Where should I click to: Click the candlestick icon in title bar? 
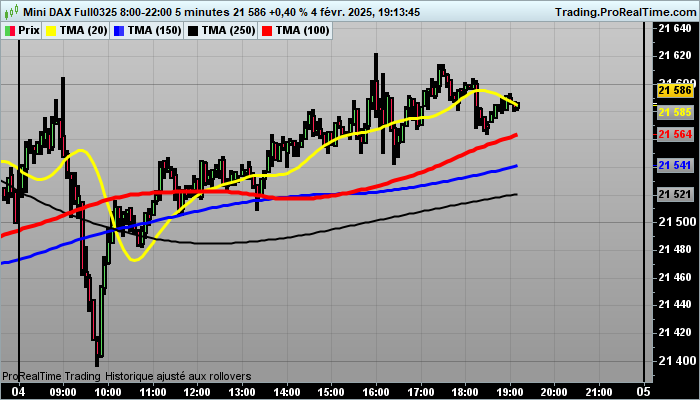(12, 12)
